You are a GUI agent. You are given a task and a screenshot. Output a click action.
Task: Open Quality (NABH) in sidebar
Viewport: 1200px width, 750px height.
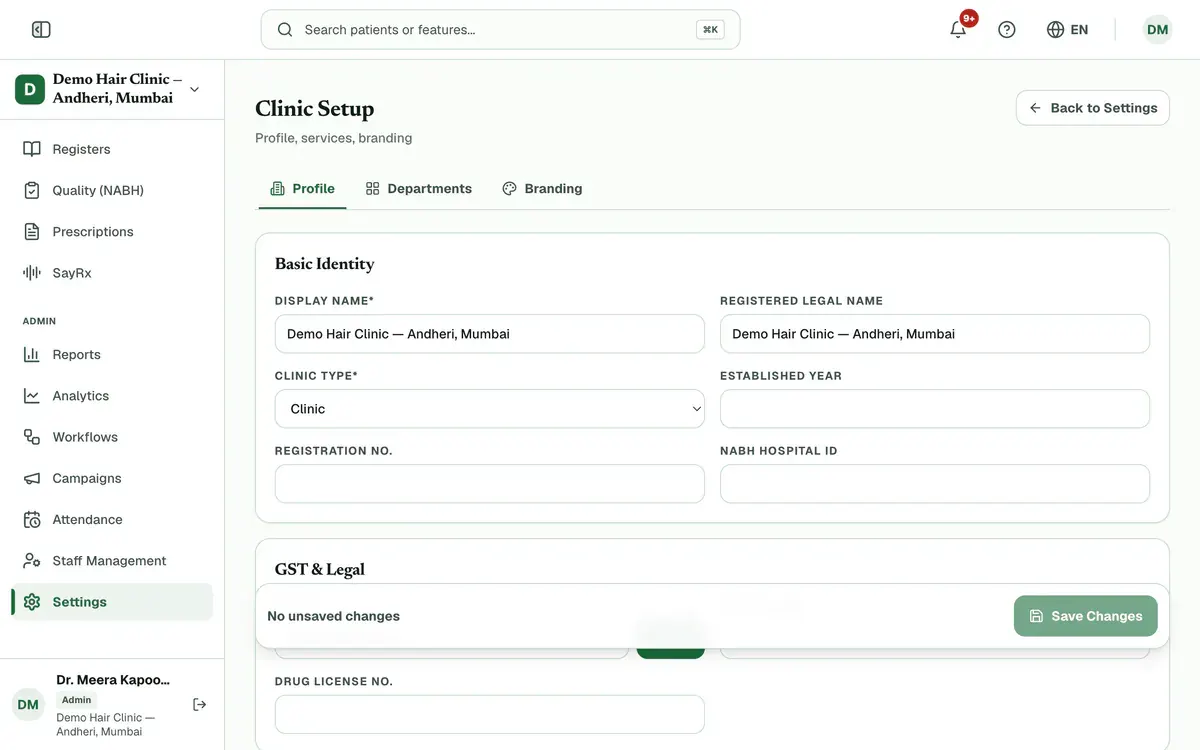click(x=112, y=190)
